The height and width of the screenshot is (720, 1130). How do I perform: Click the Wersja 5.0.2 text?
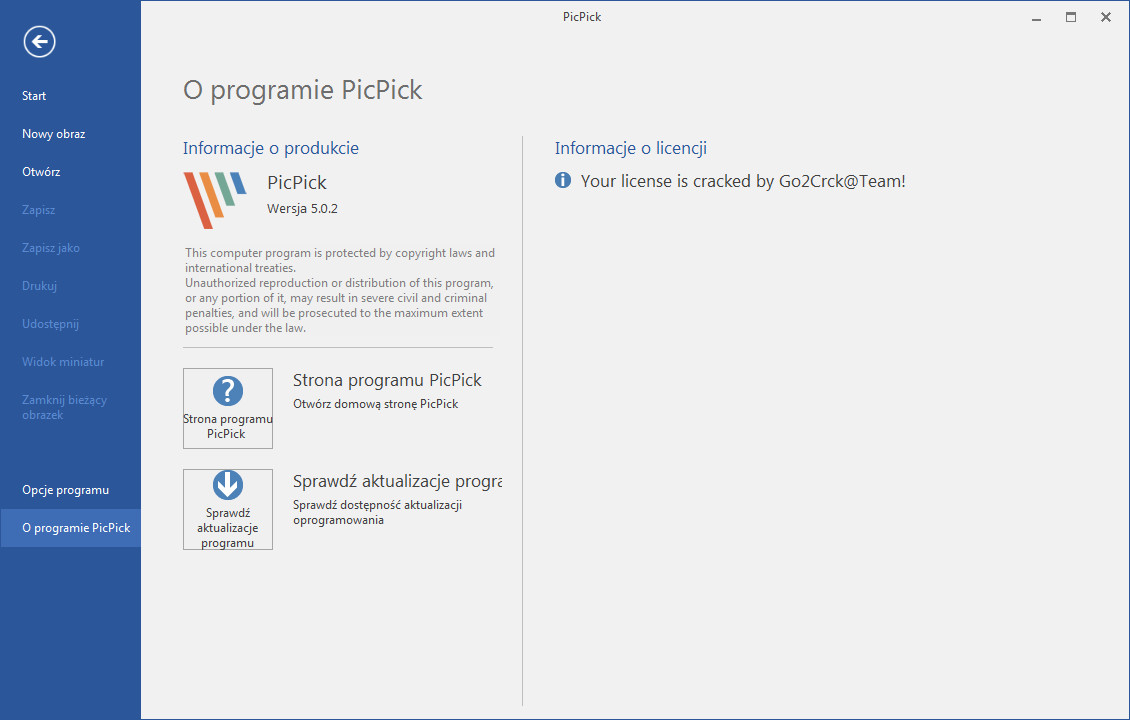click(x=302, y=209)
